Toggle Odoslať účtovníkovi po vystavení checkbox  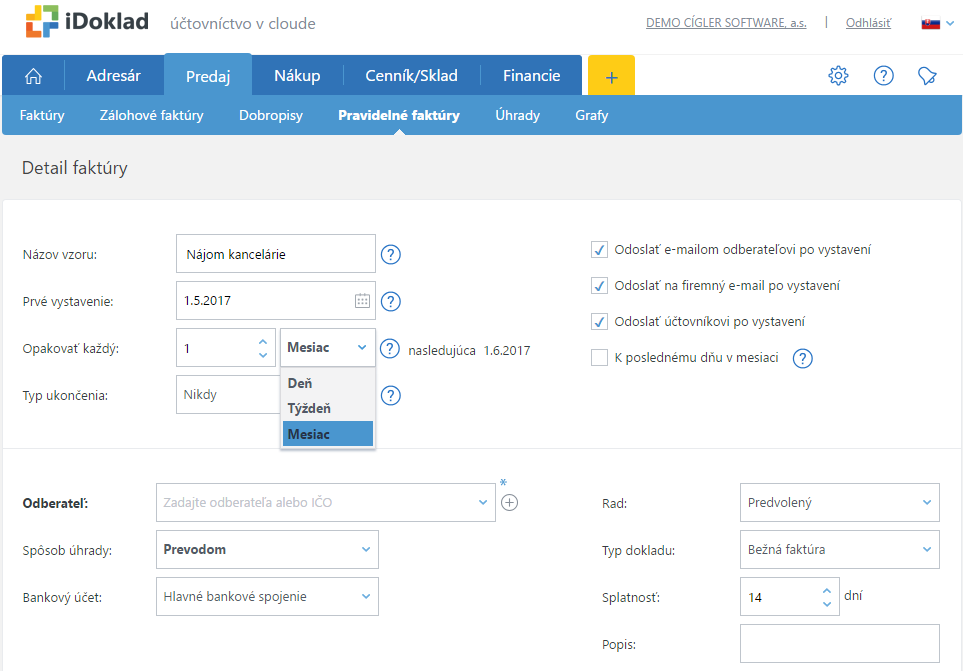[x=600, y=321]
